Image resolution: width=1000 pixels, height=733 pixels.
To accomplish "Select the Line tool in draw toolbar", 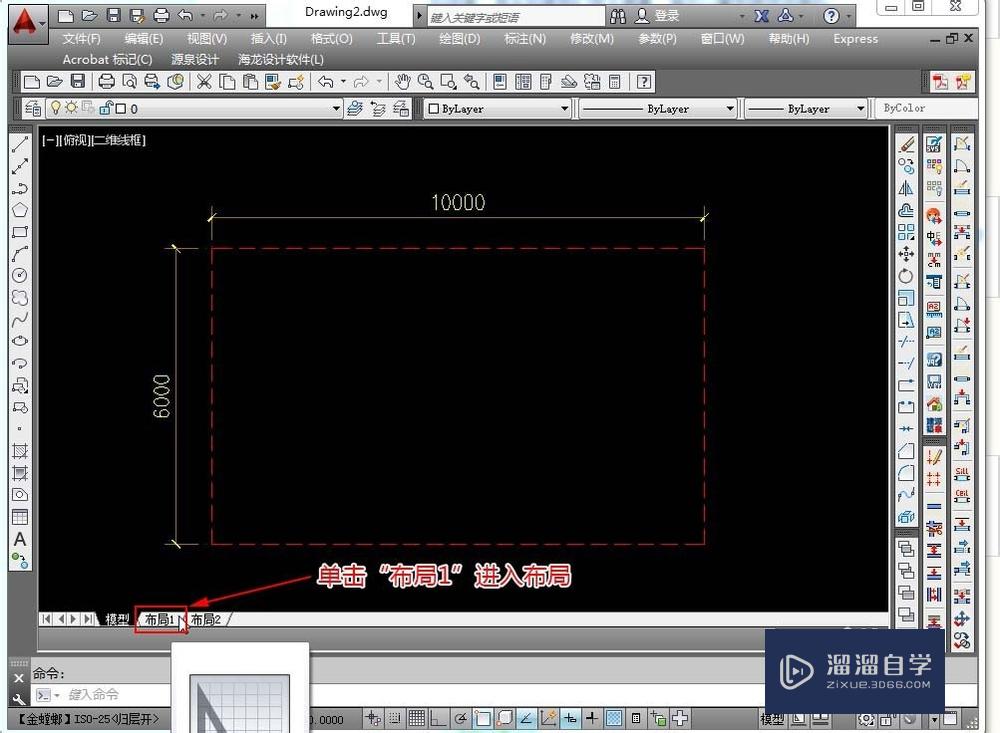I will tap(20, 145).
